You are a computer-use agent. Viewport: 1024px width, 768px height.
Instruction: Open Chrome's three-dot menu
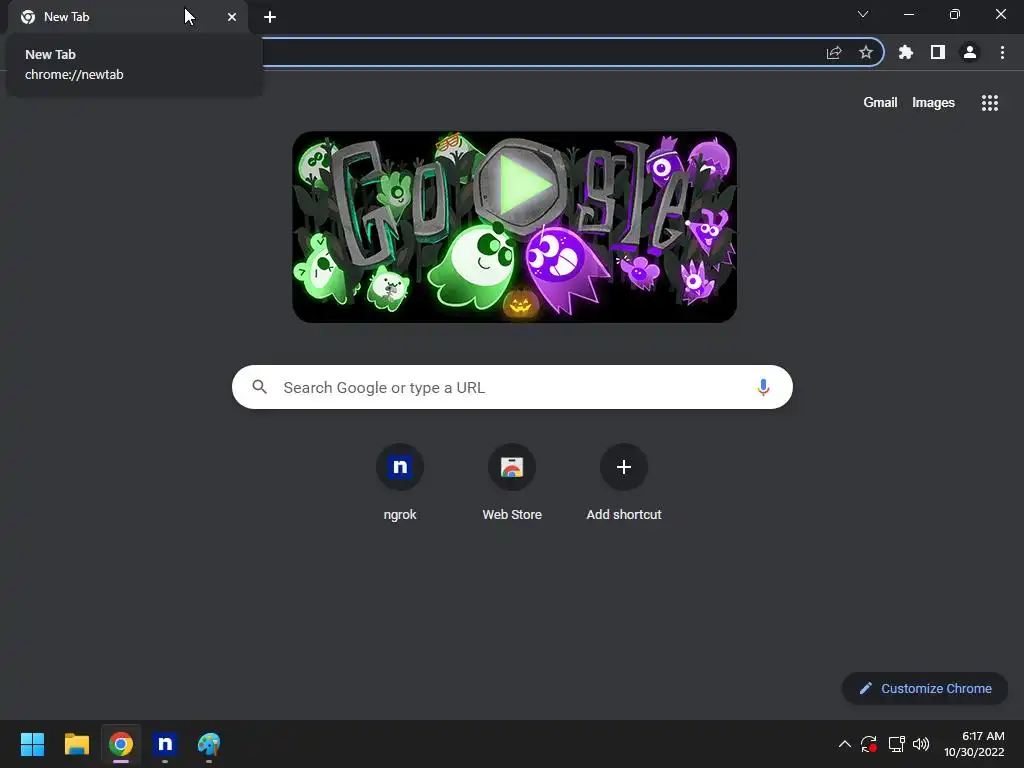click(x=1002, y=52)
